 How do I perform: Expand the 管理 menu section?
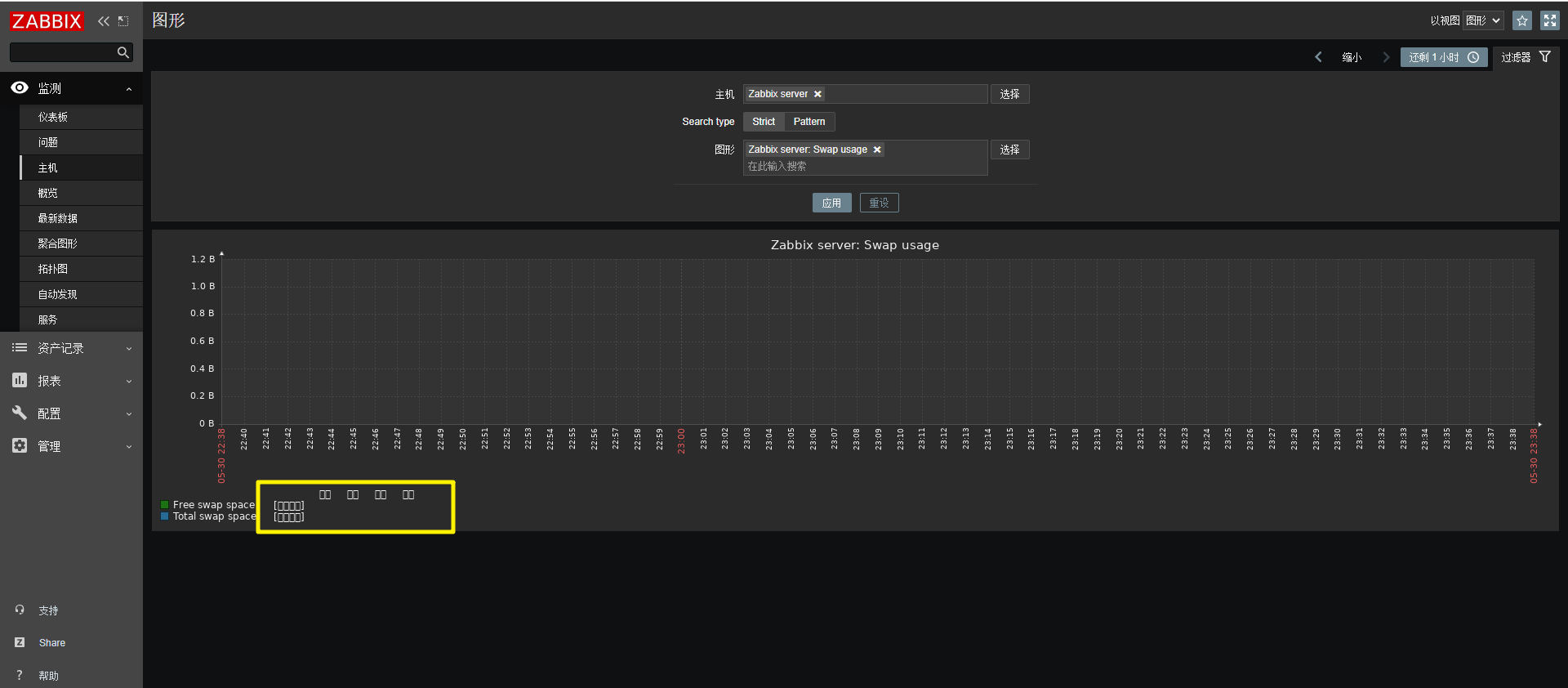[x=129, y=447]
